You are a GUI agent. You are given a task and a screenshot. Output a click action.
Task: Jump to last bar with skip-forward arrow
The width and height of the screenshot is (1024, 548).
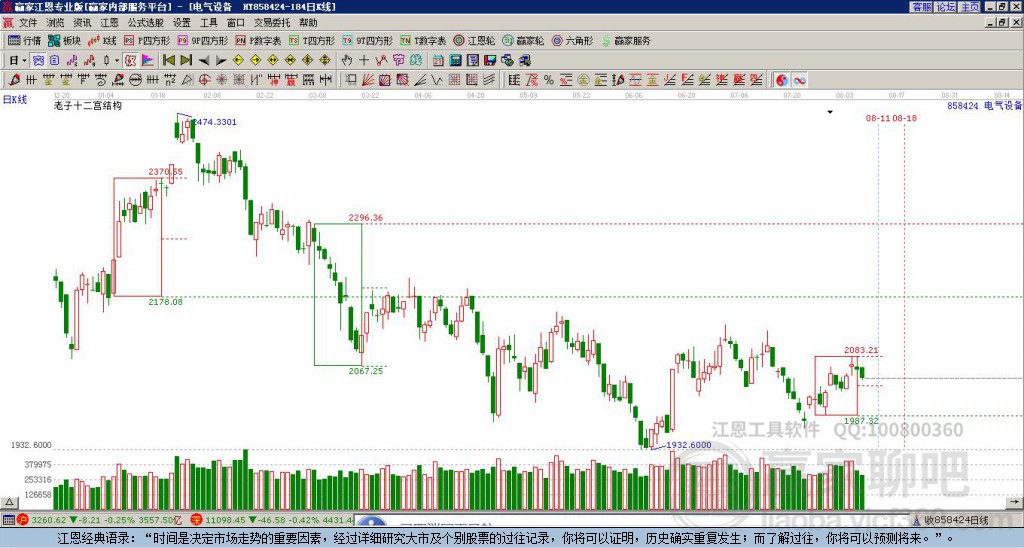[x=186, y=60]
